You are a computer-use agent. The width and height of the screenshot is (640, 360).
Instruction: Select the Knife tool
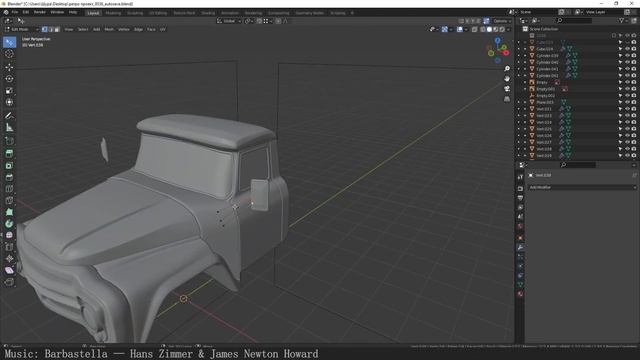[x=9, y=200]
